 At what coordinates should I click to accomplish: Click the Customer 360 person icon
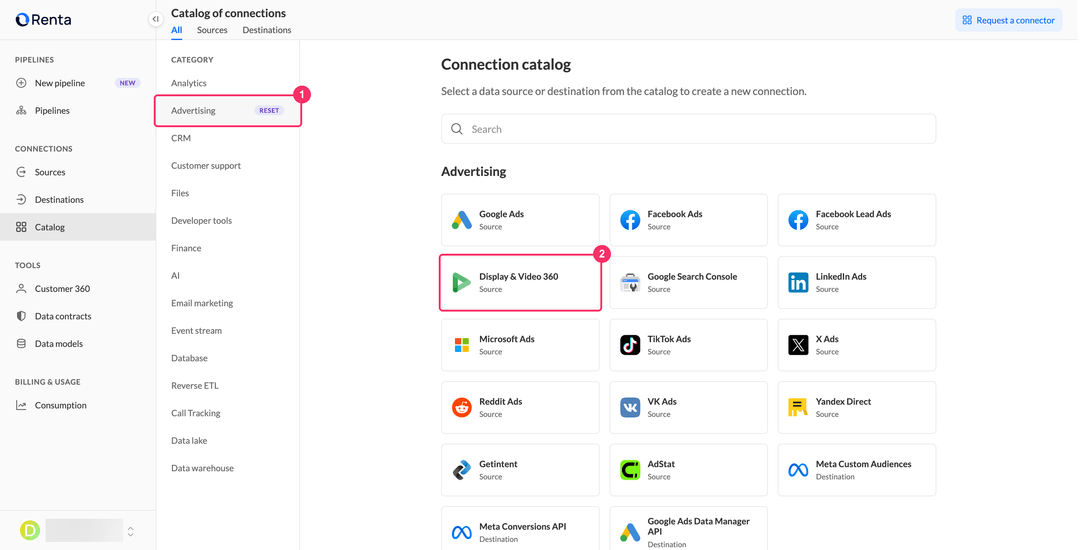pyautogui.click(x=21, y=288)
